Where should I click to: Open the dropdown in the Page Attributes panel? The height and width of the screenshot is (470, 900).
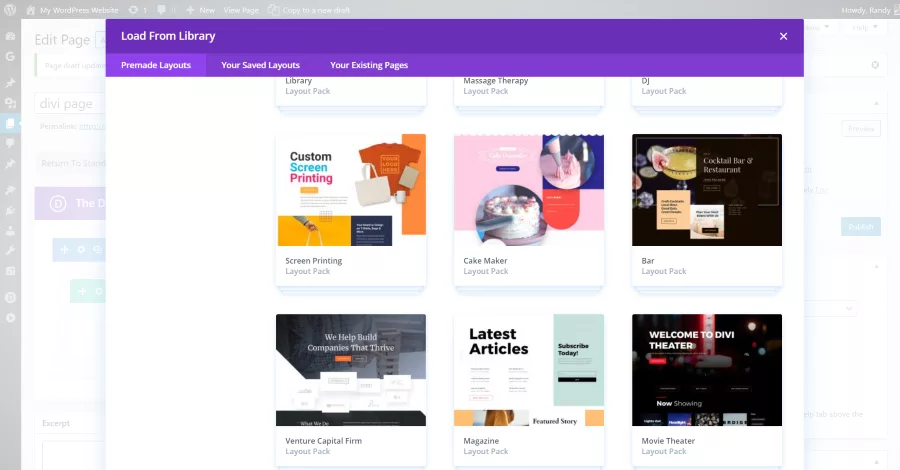[x=830, y=309]
